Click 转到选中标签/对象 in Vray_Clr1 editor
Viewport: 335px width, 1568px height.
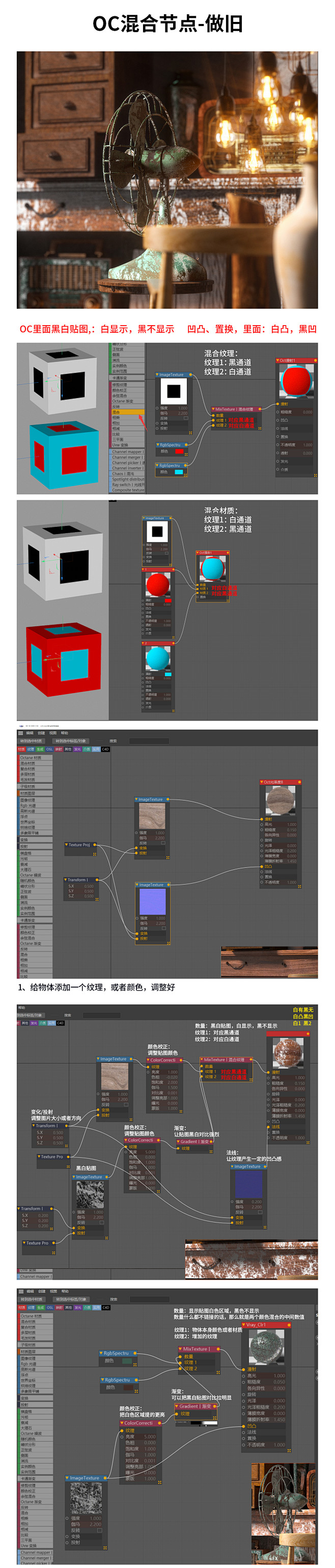point(71,1299)
